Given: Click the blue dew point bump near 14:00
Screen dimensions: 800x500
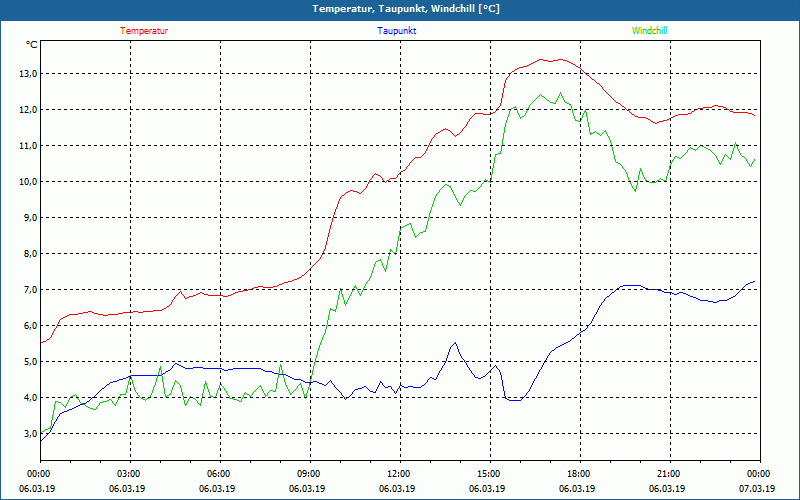Looking at the screenshot, I should (455, 343).
